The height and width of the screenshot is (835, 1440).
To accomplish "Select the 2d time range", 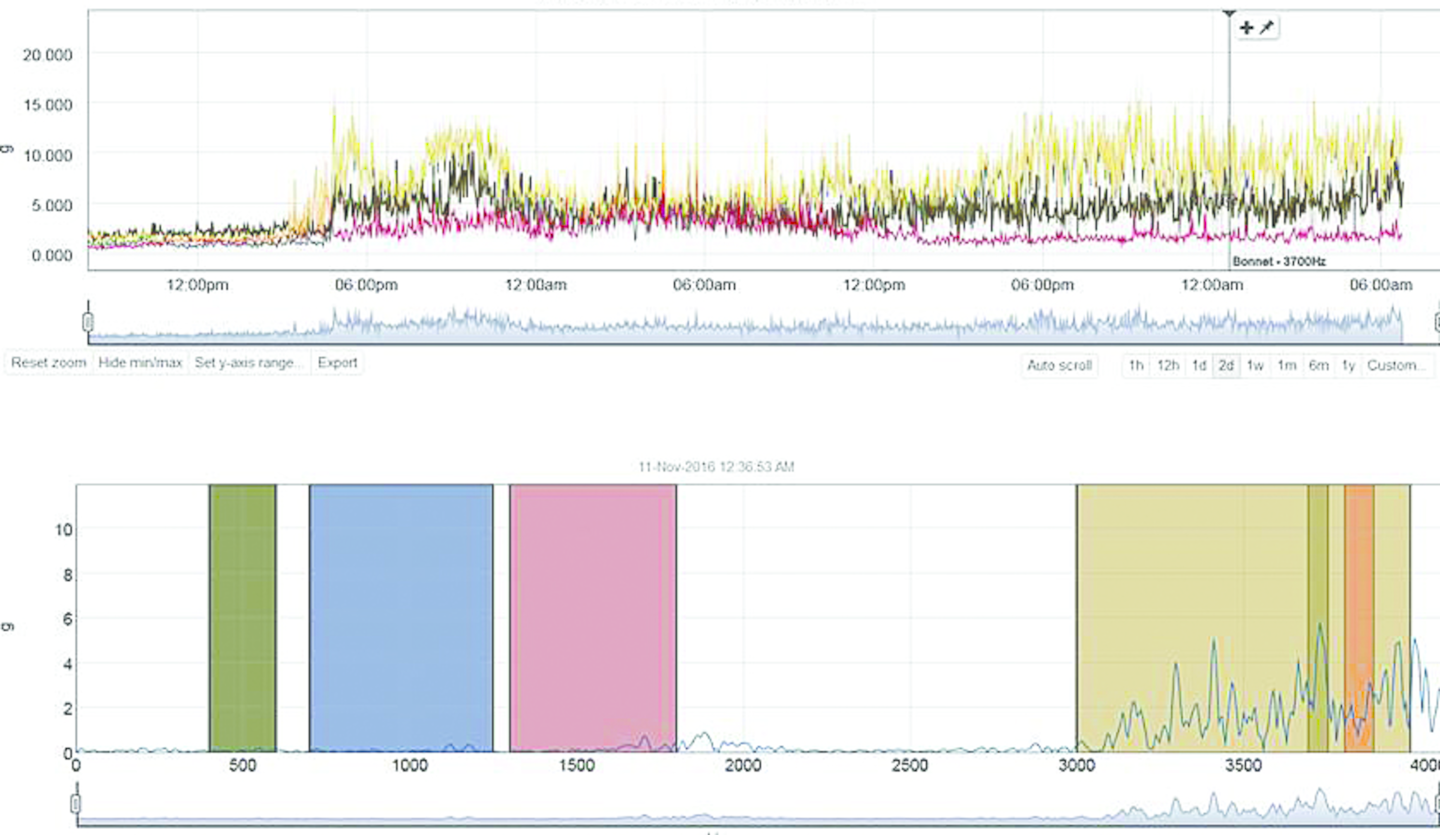I will click(x=1226, y=366).
